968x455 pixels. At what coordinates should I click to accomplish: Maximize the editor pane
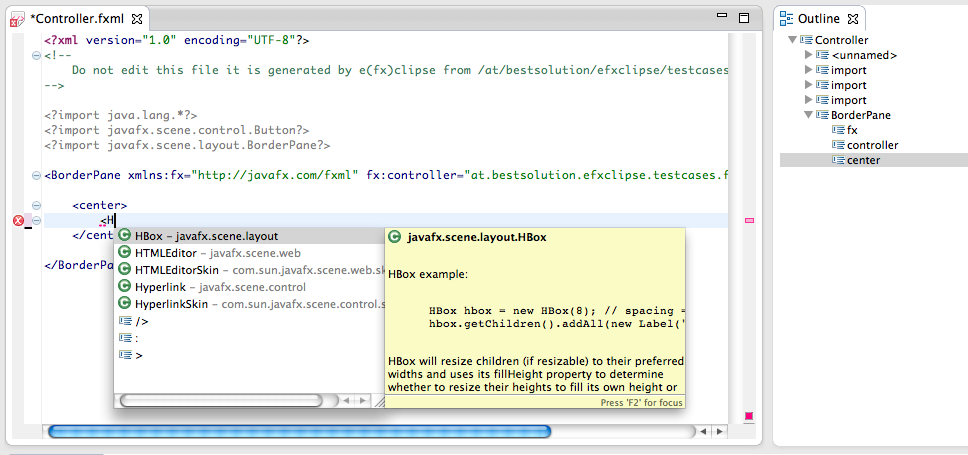pos(744,18)
